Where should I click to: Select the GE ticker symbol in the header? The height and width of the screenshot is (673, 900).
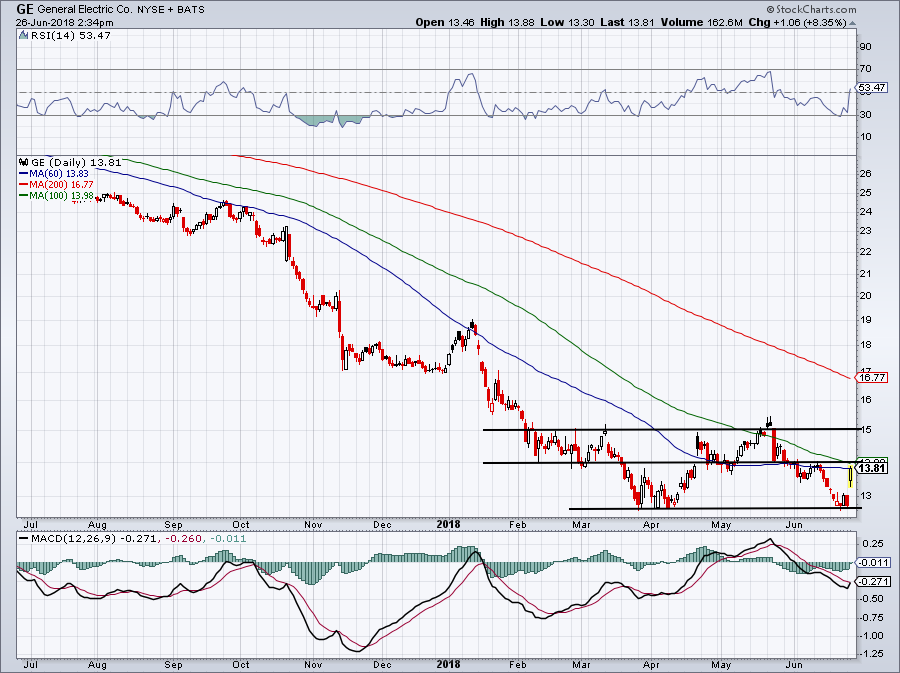tap(24, 9)
